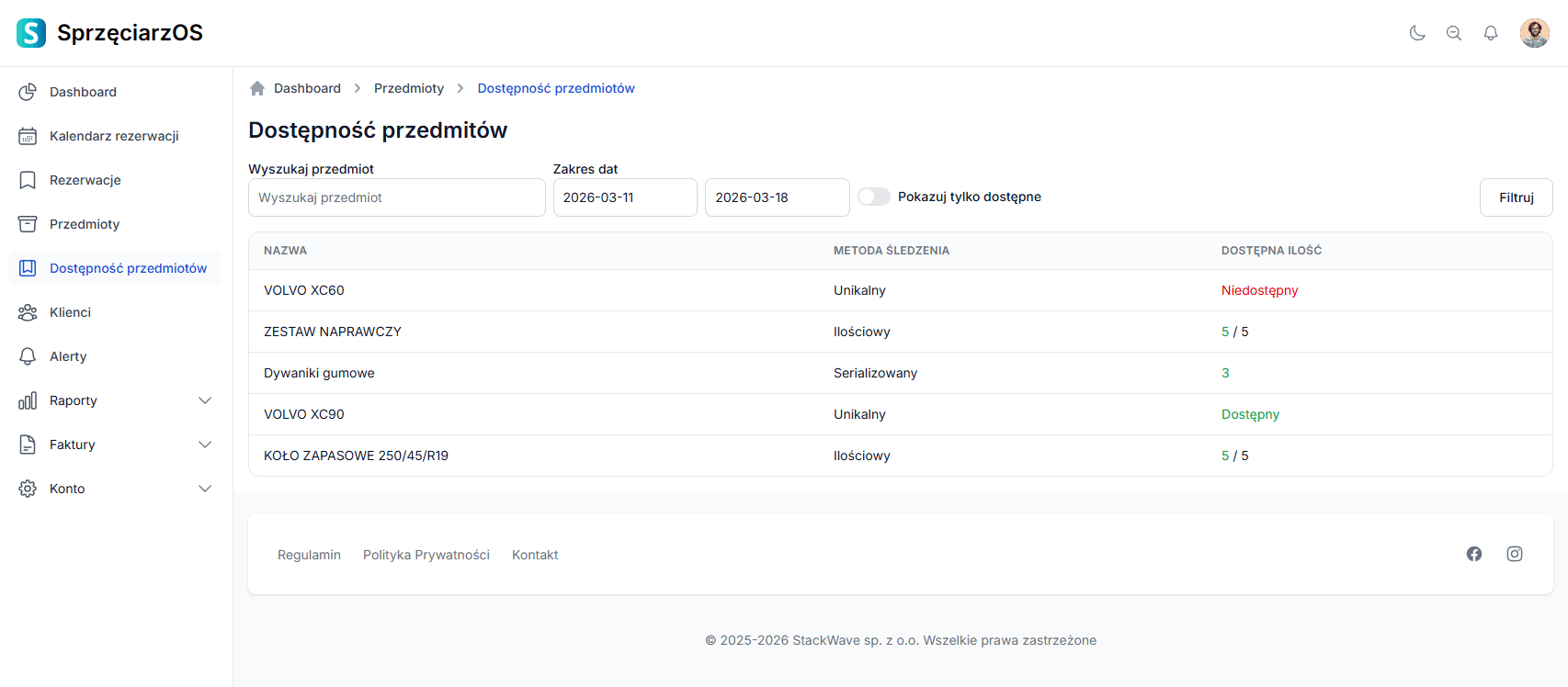Select Alerty in the sidebar

click(x=68, y=356)
